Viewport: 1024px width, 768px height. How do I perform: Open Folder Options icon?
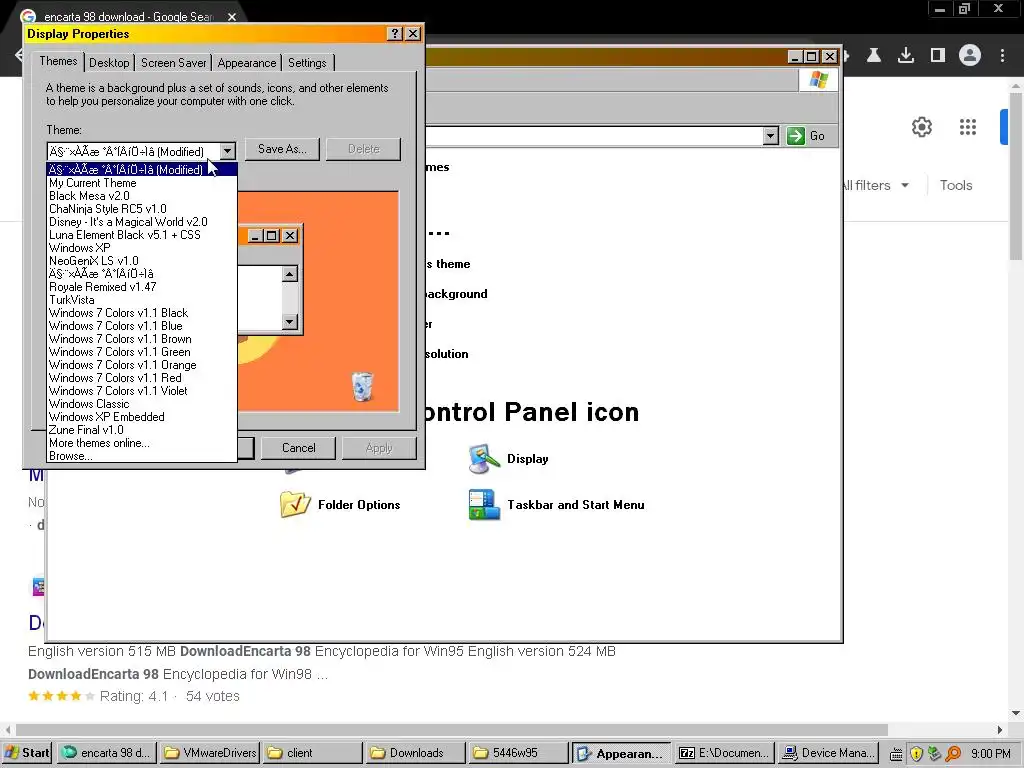pyautogui.click(x=295, y=504)
